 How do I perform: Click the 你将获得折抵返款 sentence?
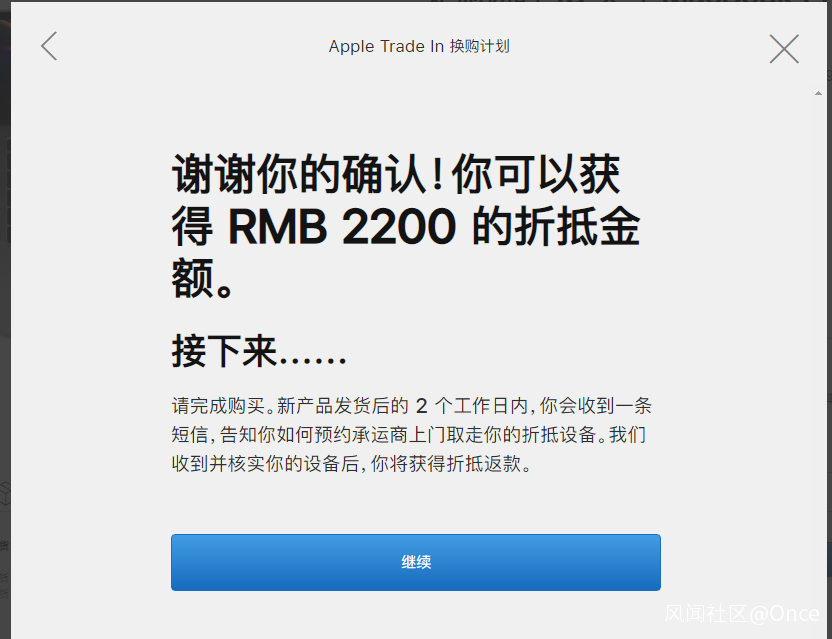tap(451, 464)
